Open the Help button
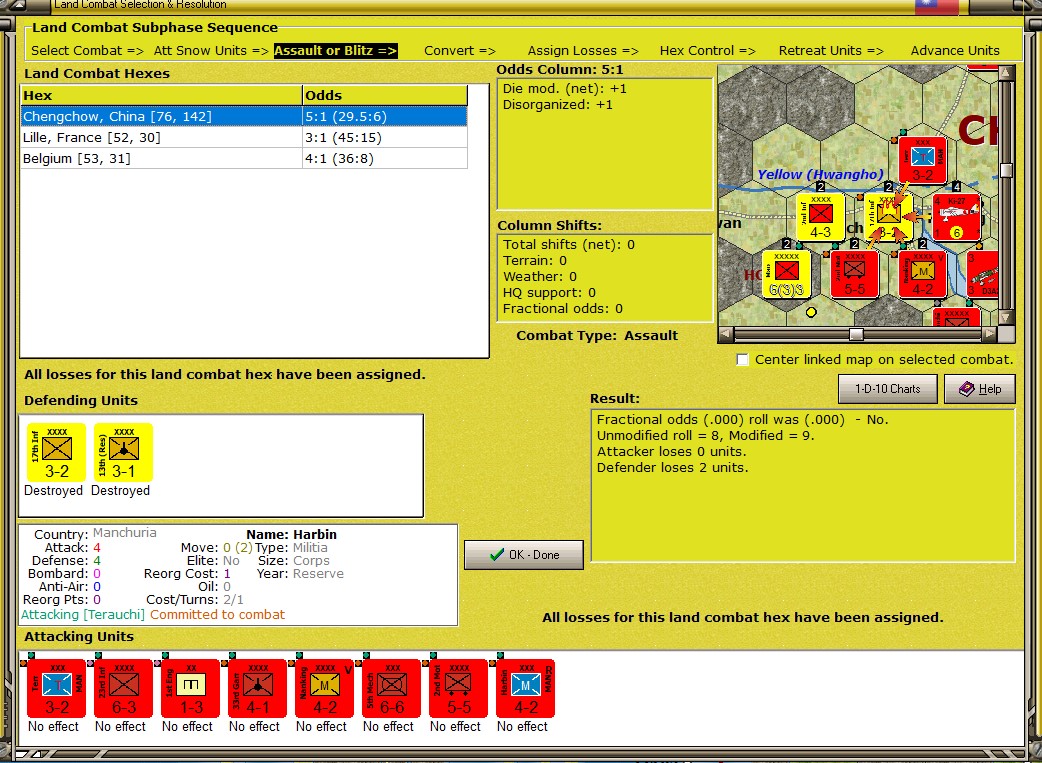The width and height of the screenshot is (1042, 763). pyautogui.click(x=980, y=389)
